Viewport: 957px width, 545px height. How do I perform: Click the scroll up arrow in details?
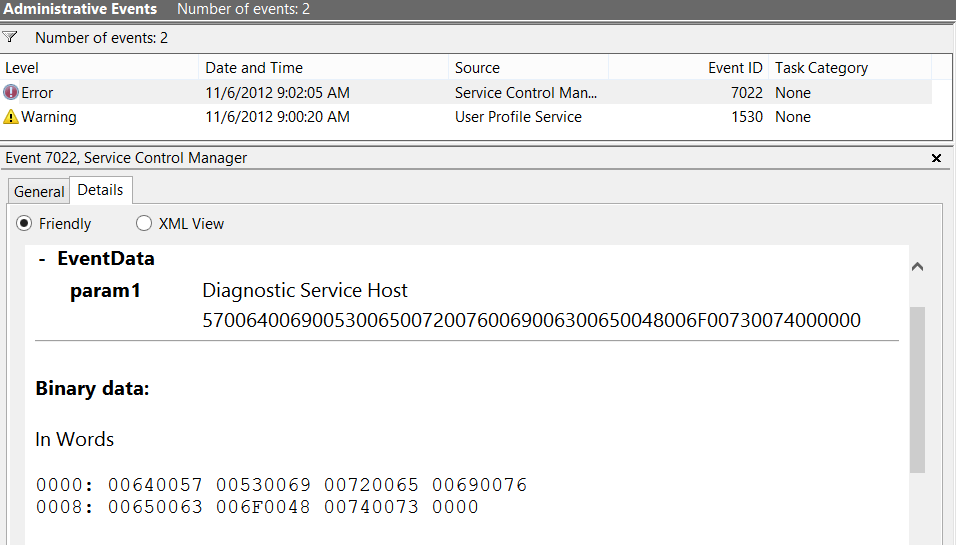pyautogui.click(x=917, y=268)
